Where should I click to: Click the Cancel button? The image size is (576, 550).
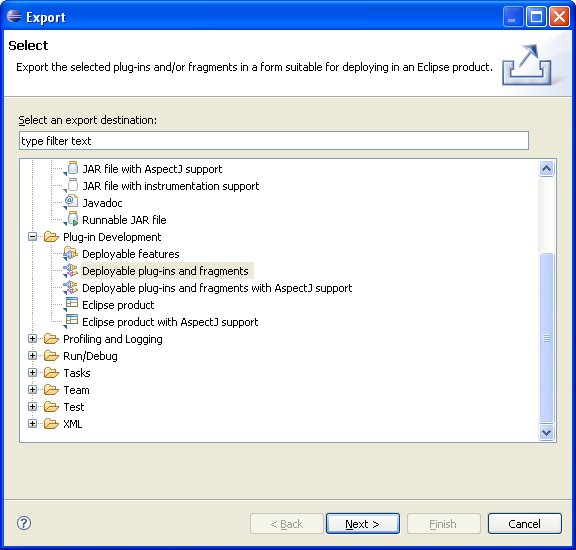525,524
